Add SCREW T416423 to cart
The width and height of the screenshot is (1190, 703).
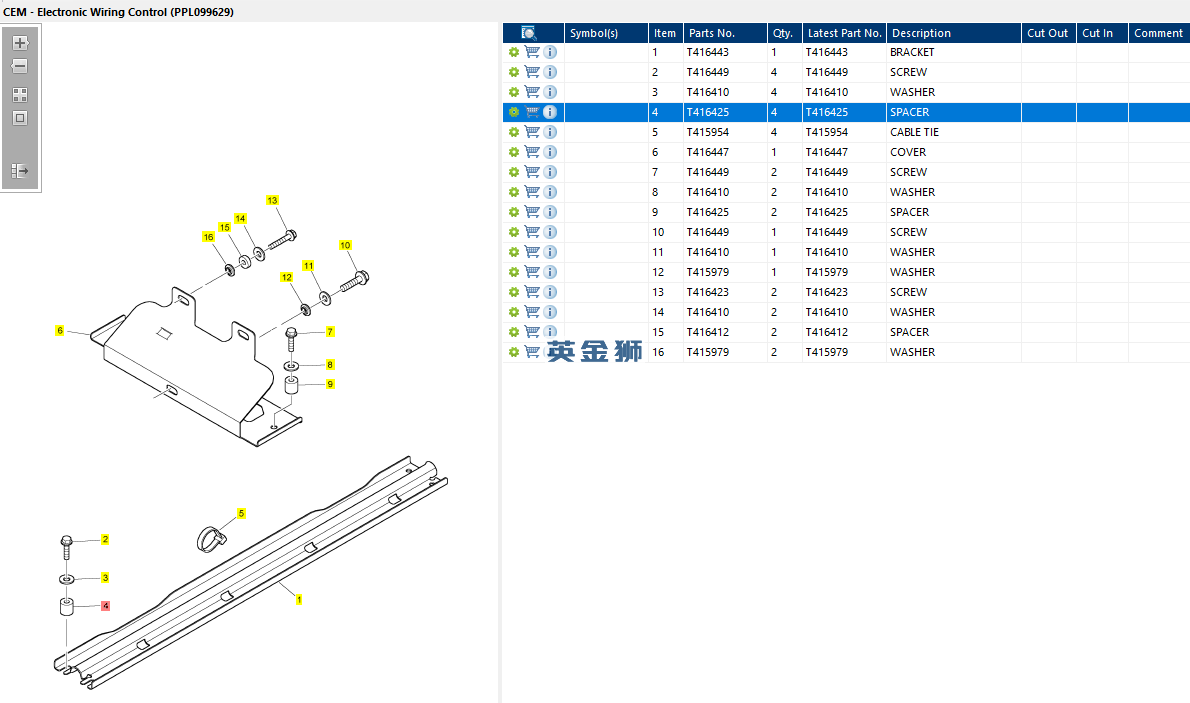[532, 292]
